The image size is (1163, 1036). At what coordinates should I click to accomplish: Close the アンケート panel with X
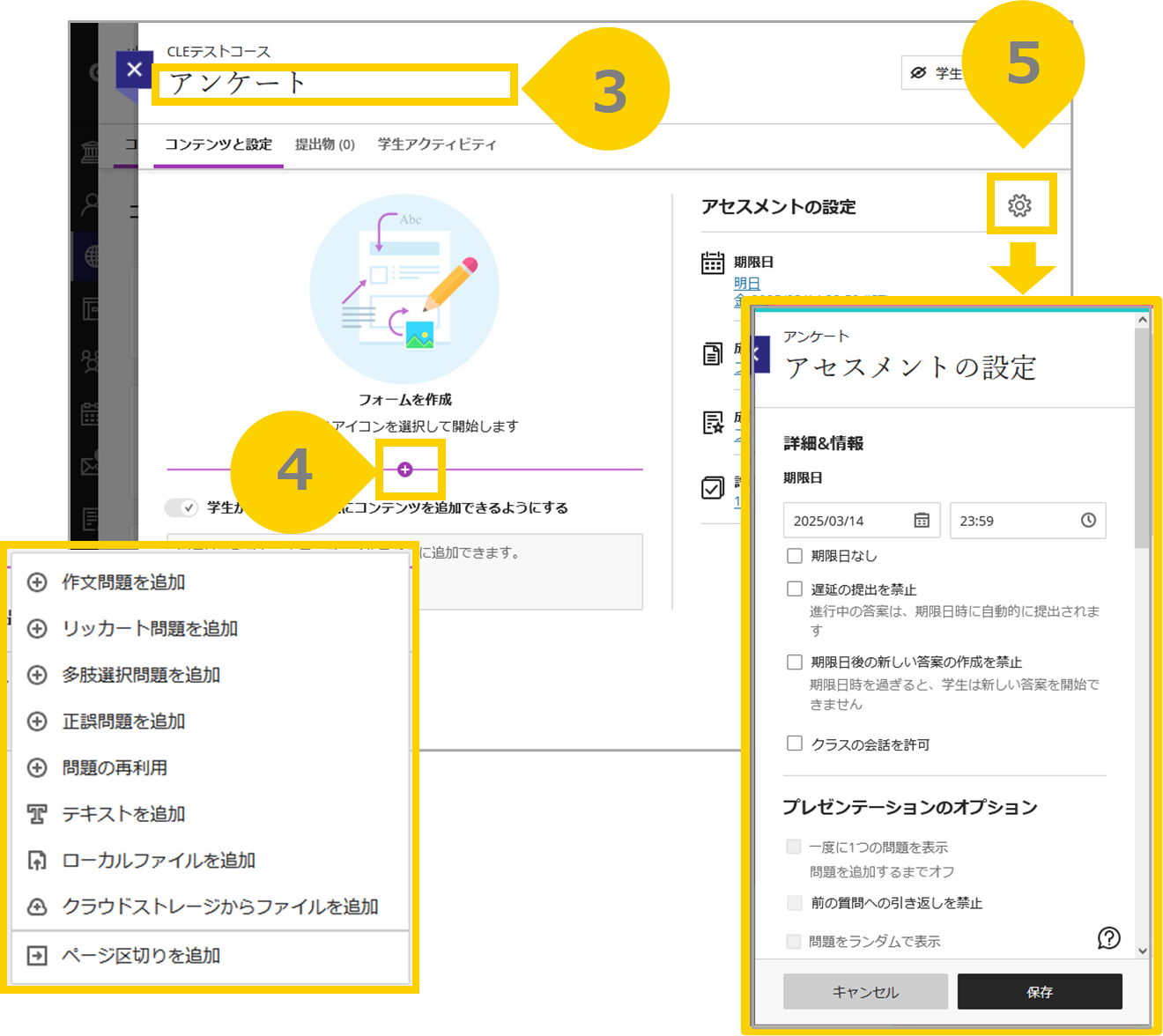tap(134, 70)
